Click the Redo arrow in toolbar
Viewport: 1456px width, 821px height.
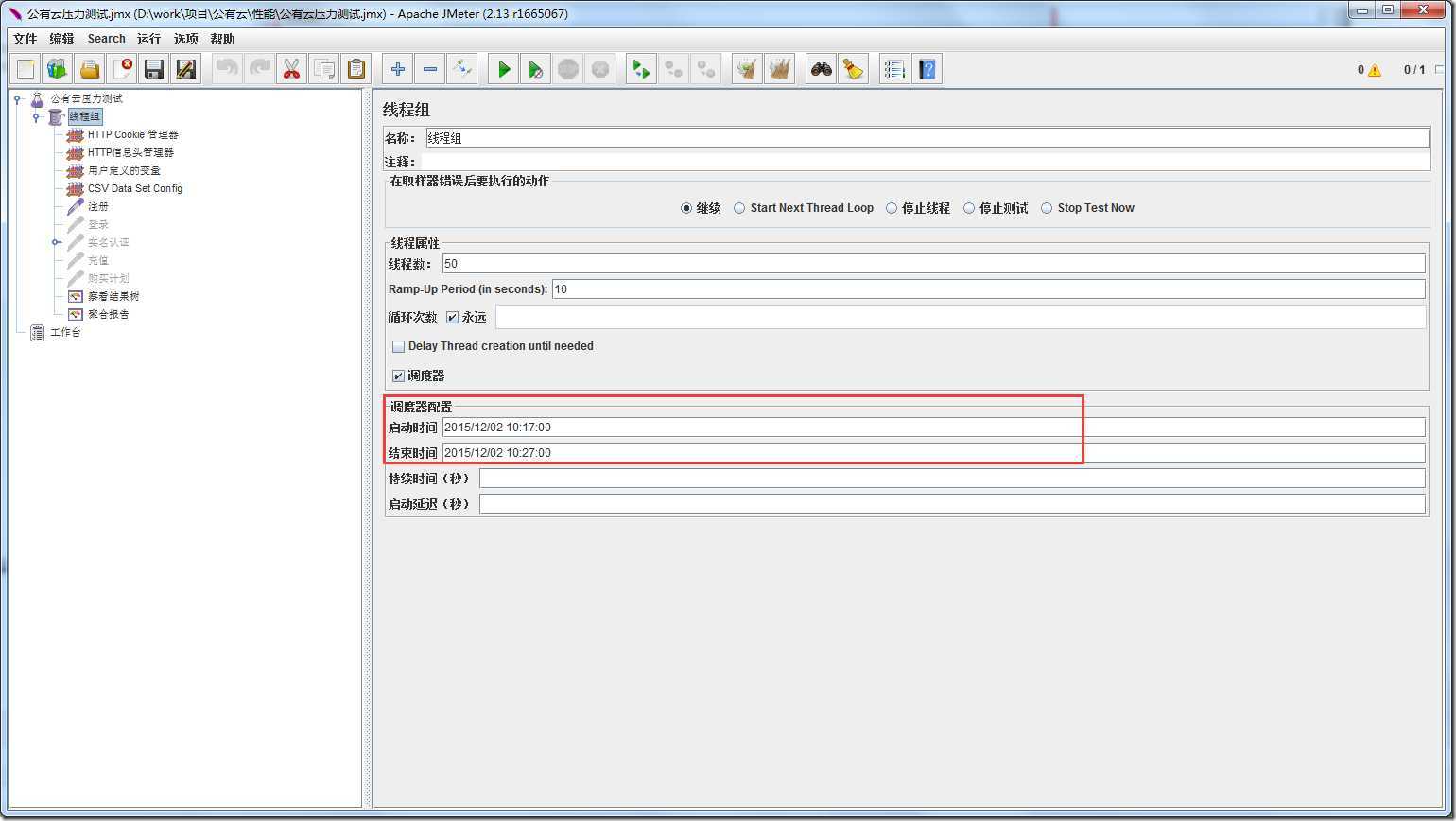260,69
